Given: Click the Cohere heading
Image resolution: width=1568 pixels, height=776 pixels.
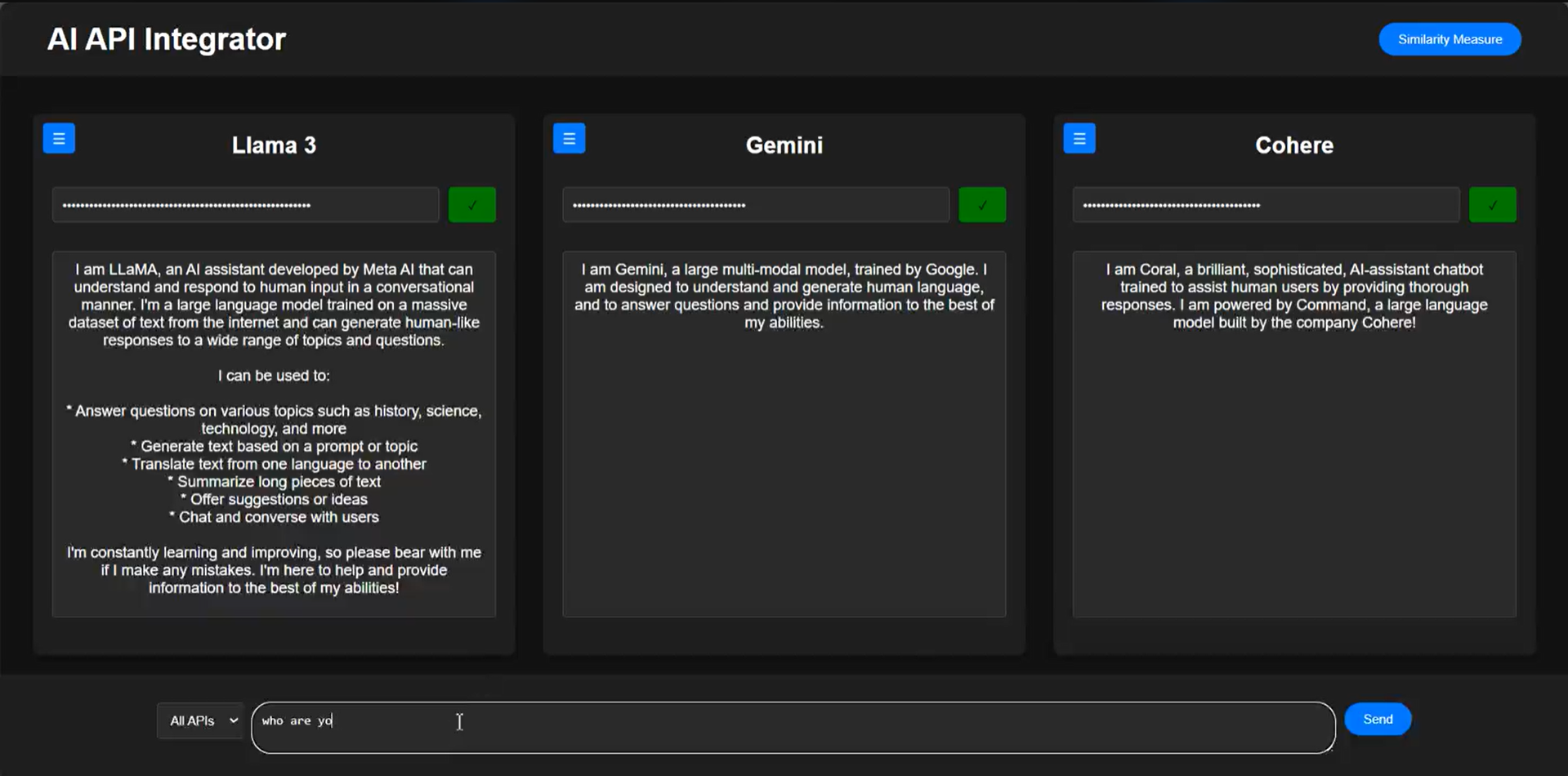Looking at the screenshot, I should pyautogui.click(x=1294, y=145).
